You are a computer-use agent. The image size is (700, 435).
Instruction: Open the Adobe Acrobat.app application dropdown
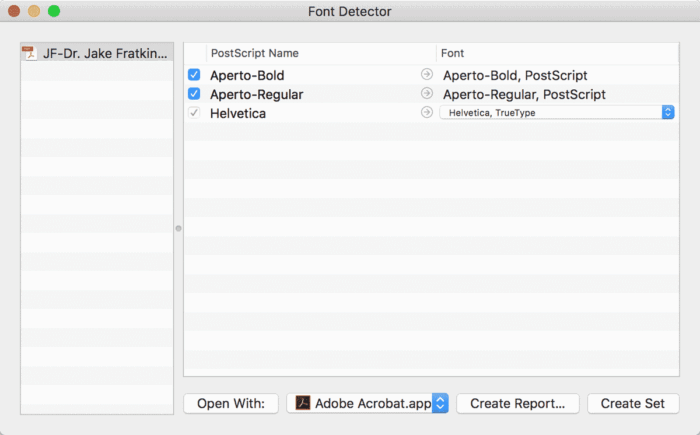coord(367,403)
